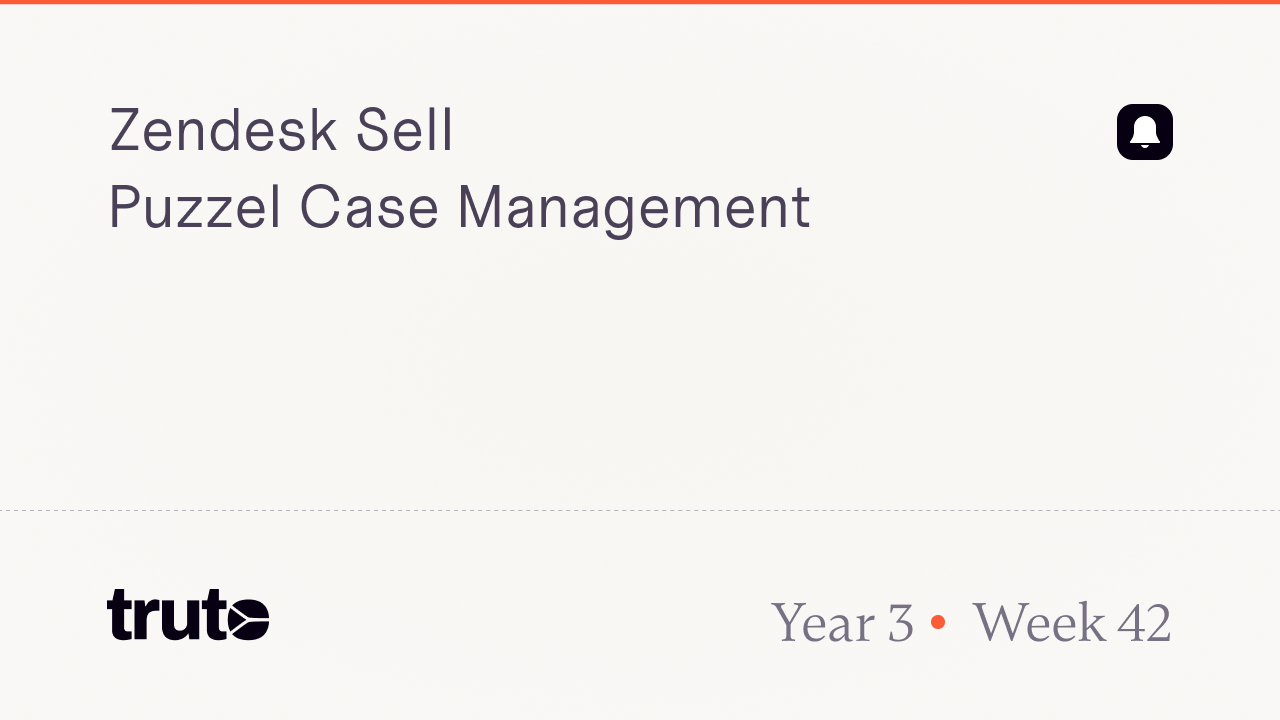Click the word 'Management'
Screen dimensions: 1280x720
point(633,208)
